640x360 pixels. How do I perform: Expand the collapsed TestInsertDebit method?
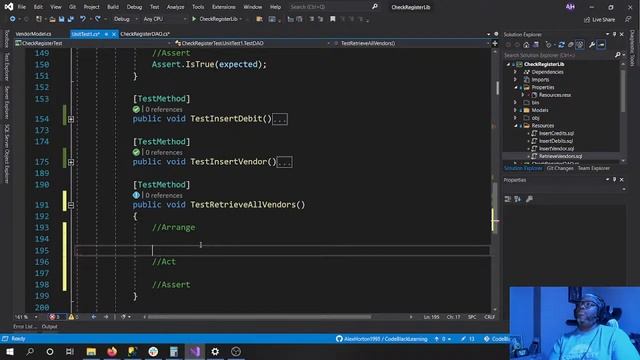(71, 119)
